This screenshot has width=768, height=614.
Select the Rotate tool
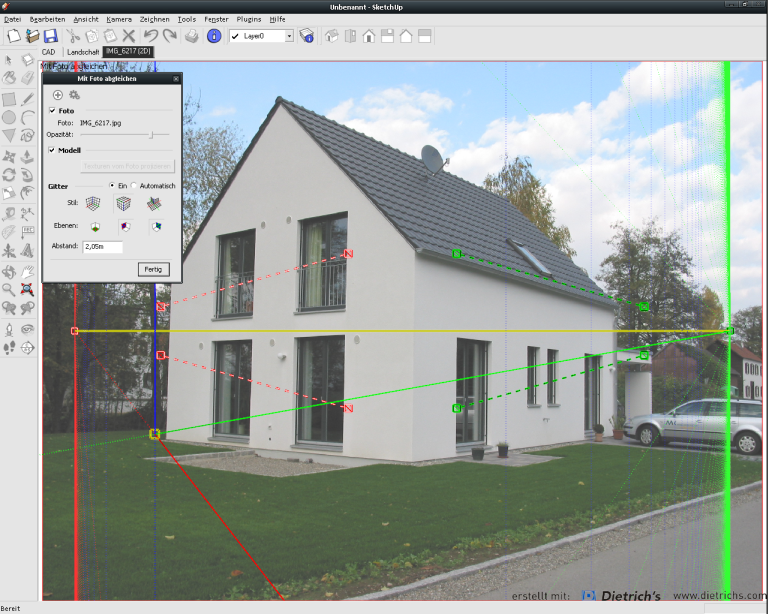[8, 175]
